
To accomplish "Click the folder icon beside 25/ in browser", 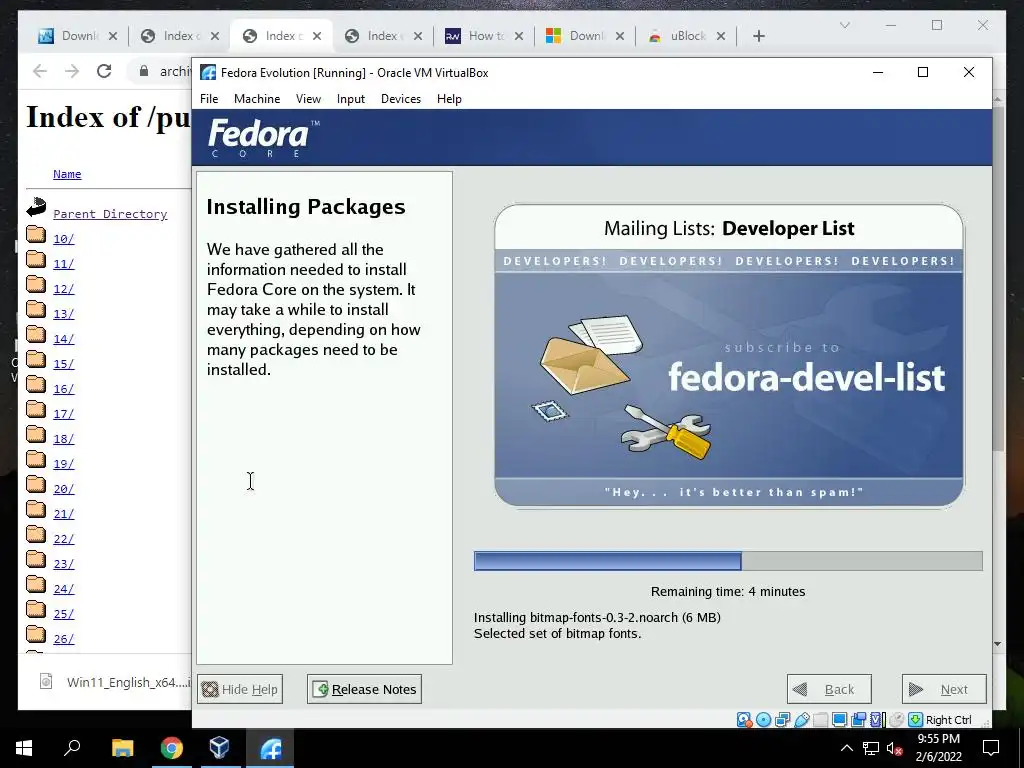I will click(x=36, y=609).
